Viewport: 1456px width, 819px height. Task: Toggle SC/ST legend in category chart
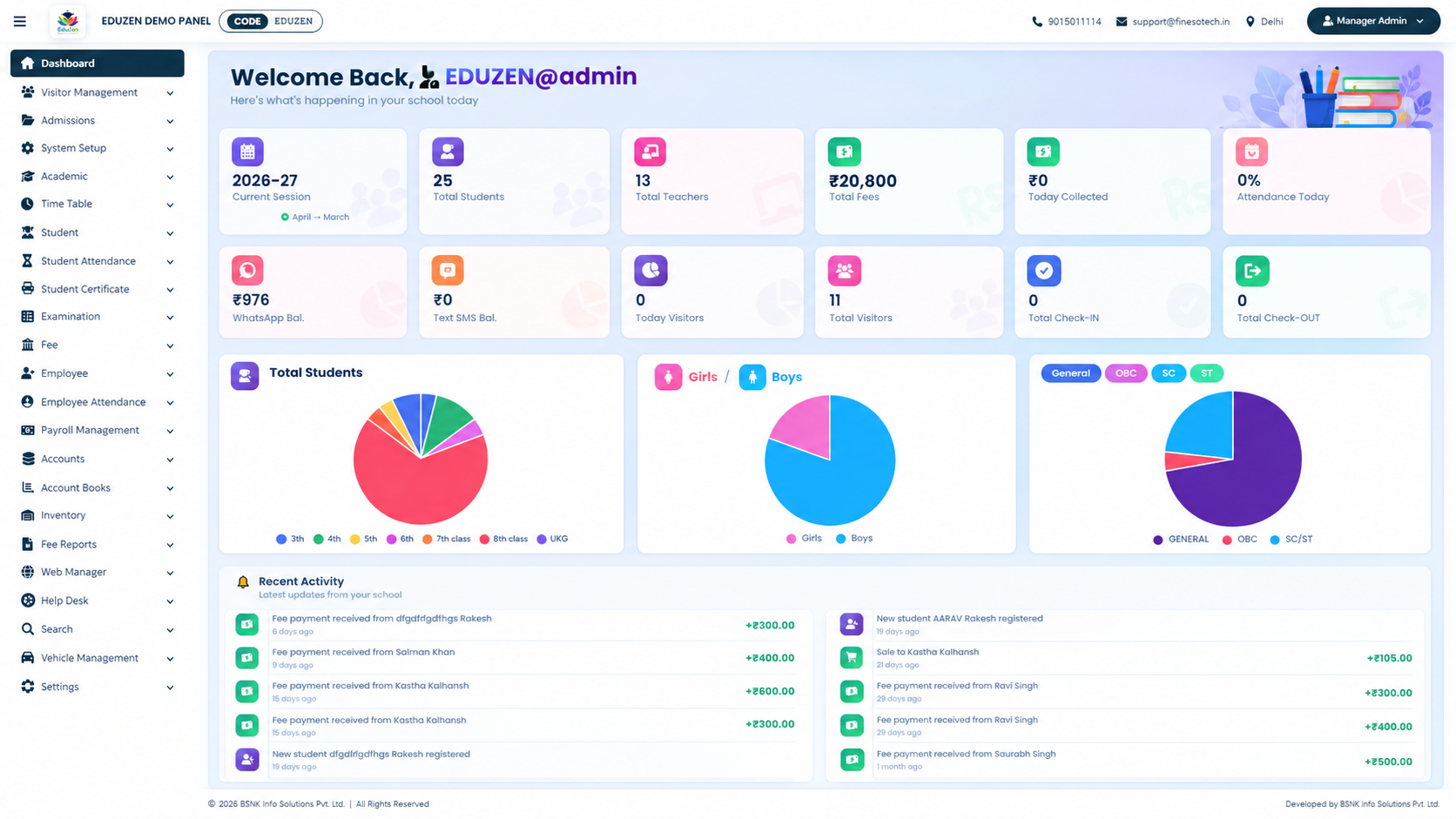click(1291, 540)
